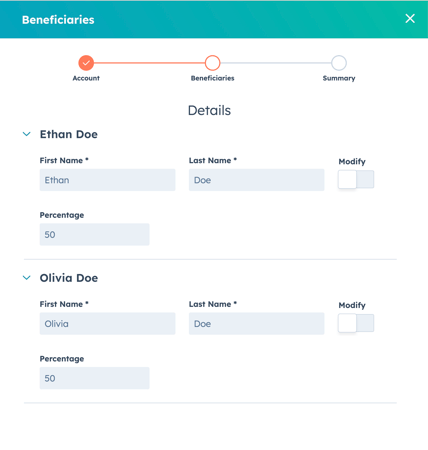Open the Account step label
The width and height of the screenshot is (428, 450).
[x=86, y=78]
